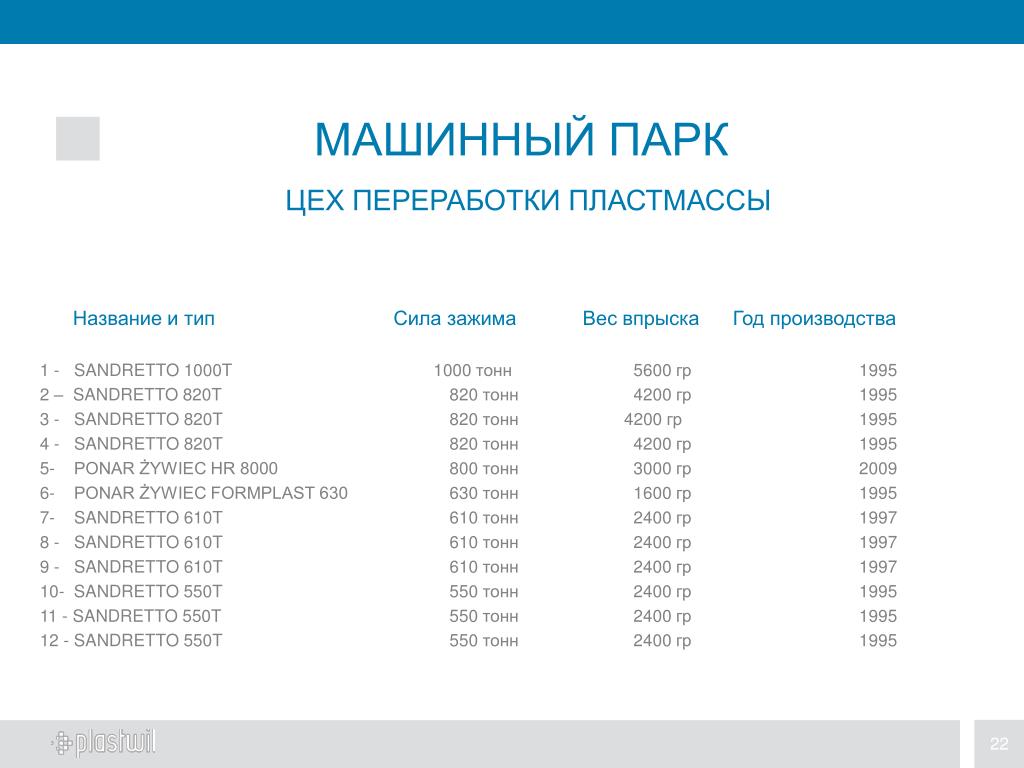Click 610 тонн in row 9
The height and width of the screenshot is (768, 1024).
[484, 567]
